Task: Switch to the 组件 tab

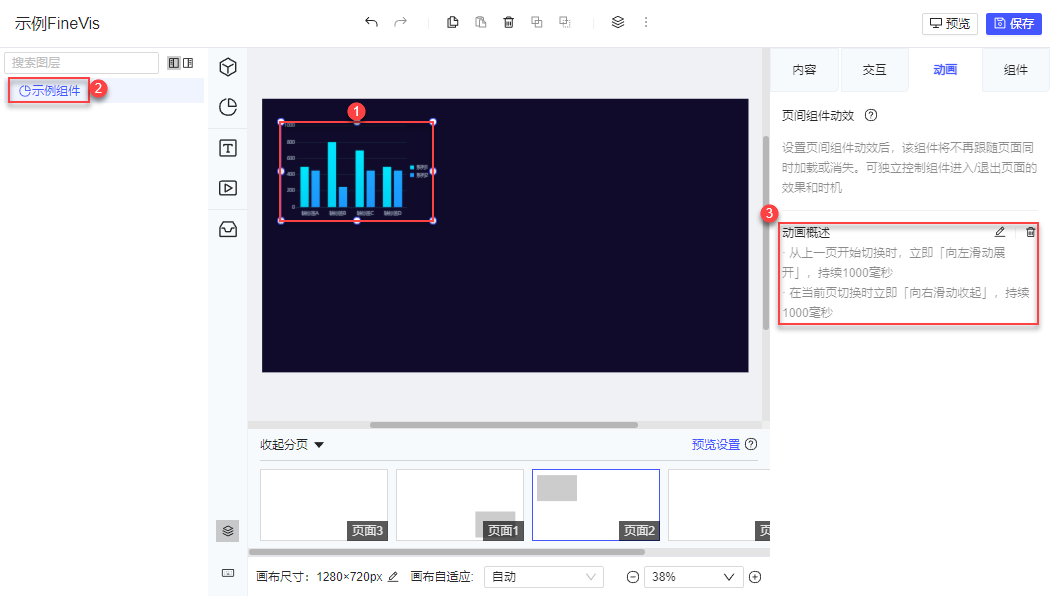Action: pyautogui.click(x=1015, y=70)
